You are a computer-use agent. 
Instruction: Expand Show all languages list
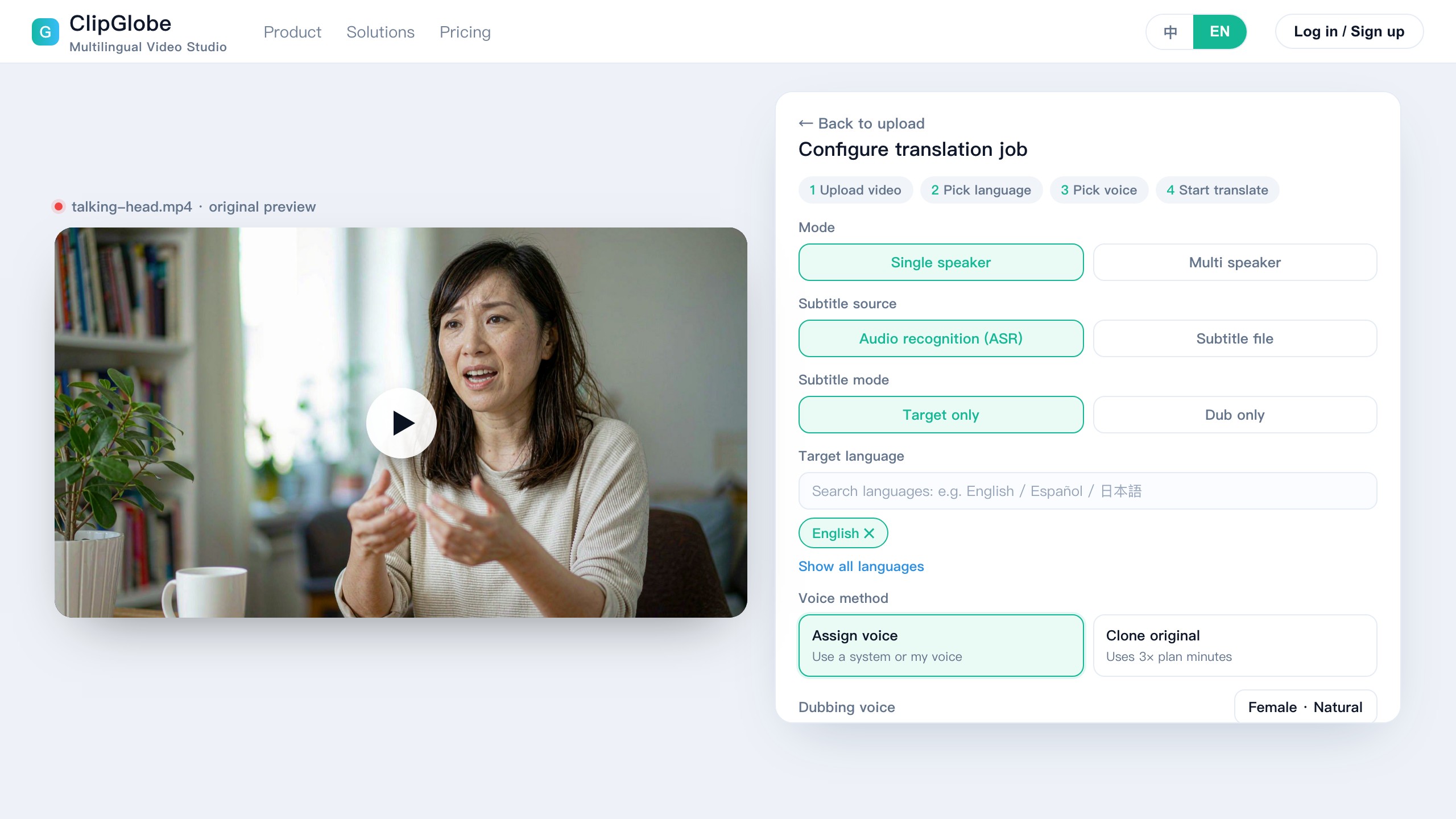coord(861,566)
